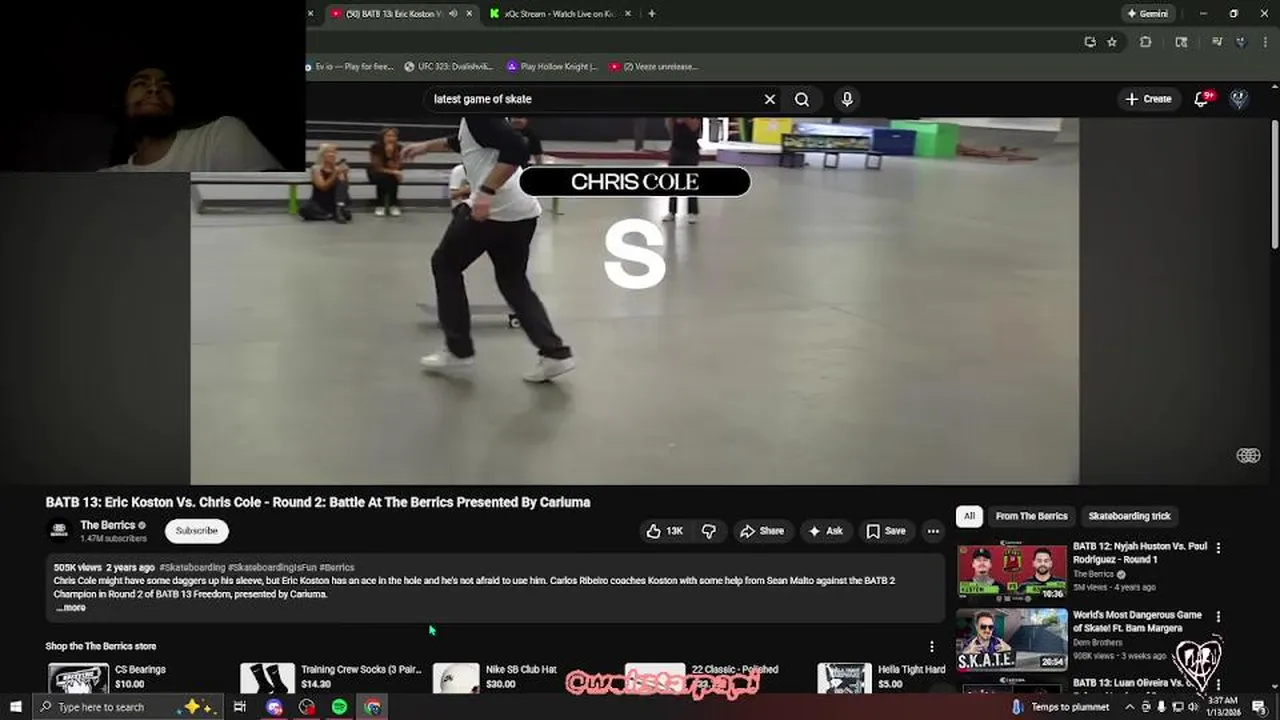The height and width of the screenshot is (720, 1280).
Task: Open Training Crew Socks product
Action: click(331, 677)
